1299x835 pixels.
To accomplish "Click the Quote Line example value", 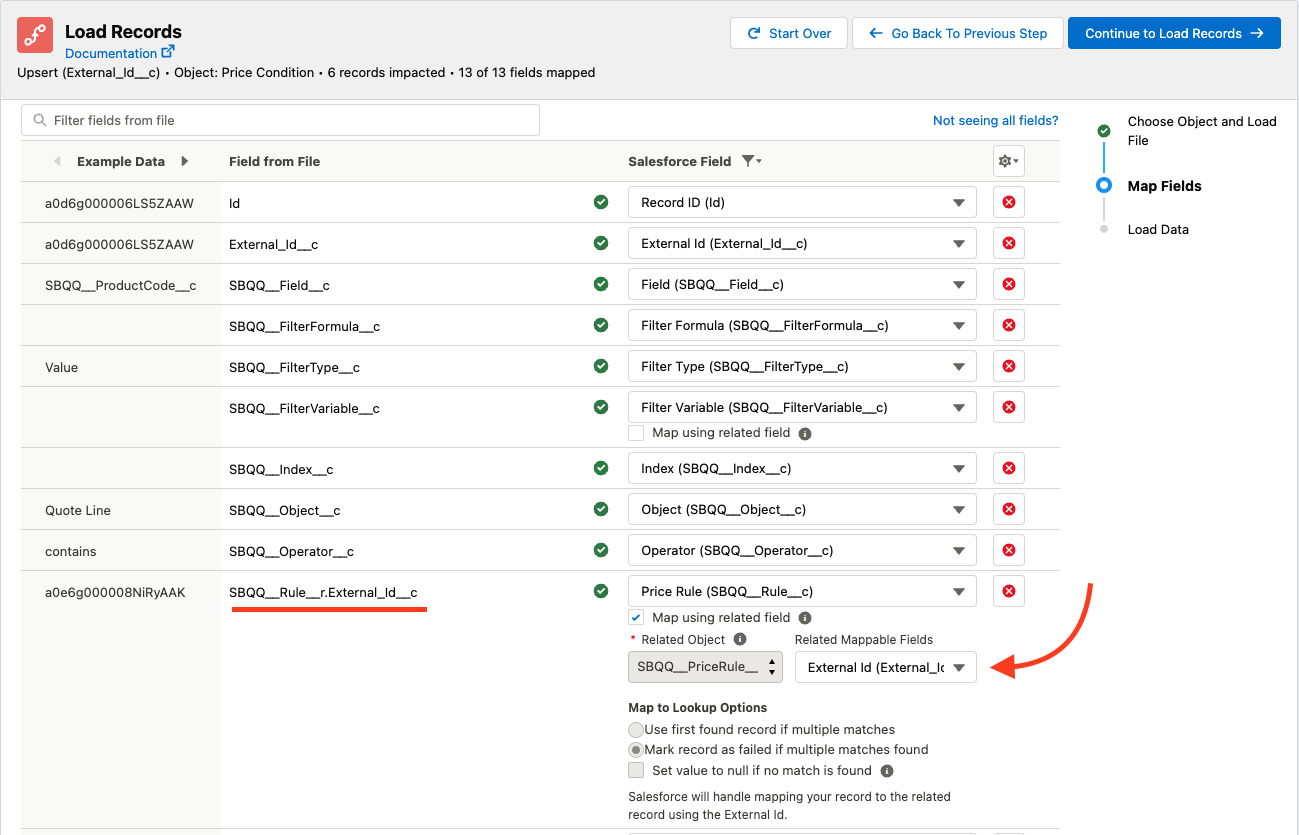I will [x=78, y=510].
